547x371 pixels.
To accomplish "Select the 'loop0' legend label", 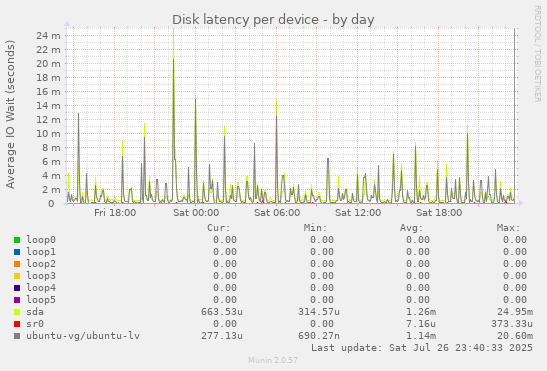I will (x=41, y=240).
